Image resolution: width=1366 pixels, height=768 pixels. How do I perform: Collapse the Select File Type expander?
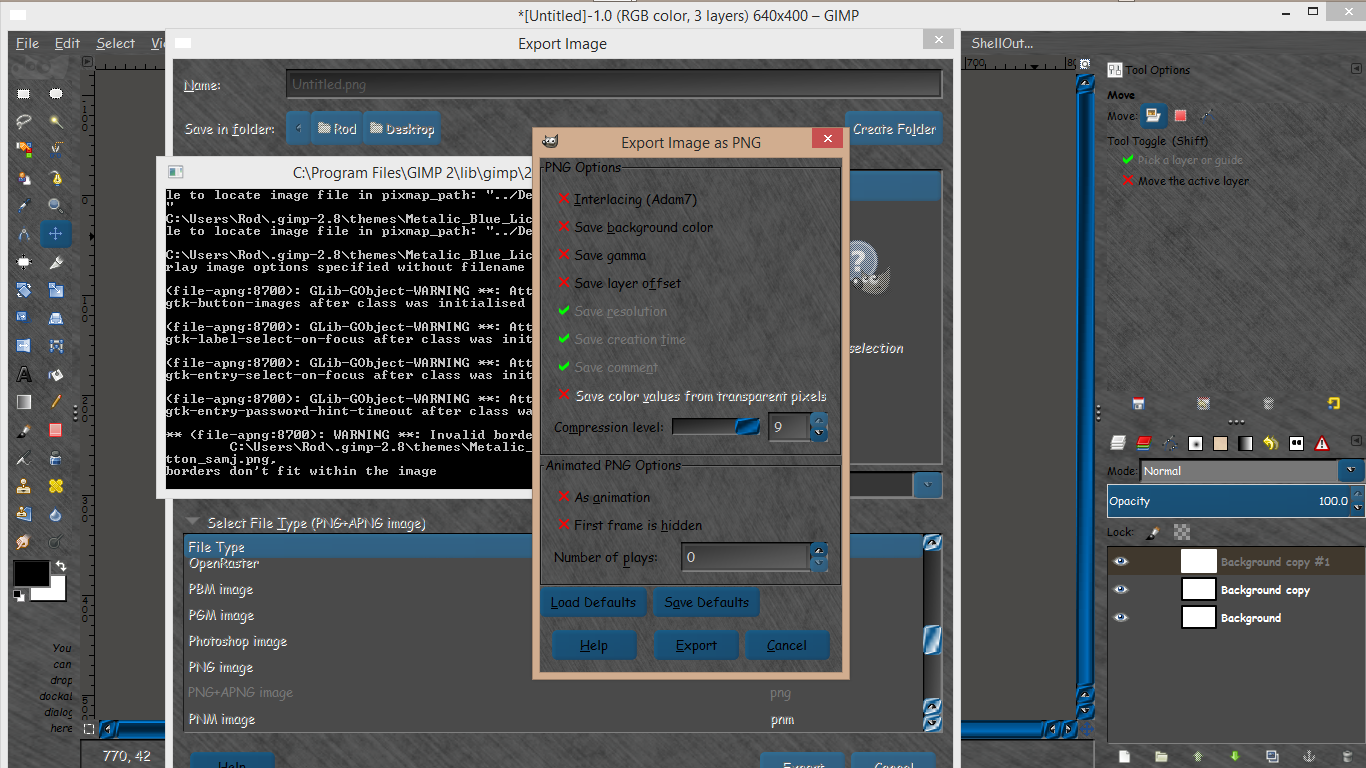(190, 523)
